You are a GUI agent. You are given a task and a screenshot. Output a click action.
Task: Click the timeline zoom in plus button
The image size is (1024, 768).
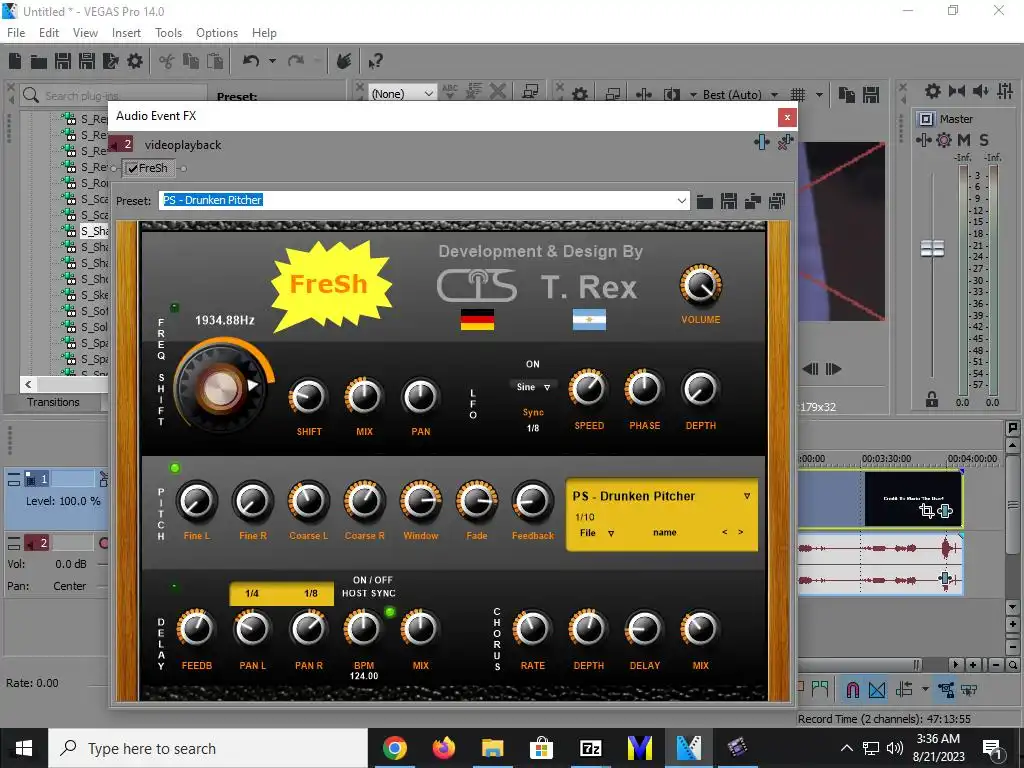click(x=973, y=665)
